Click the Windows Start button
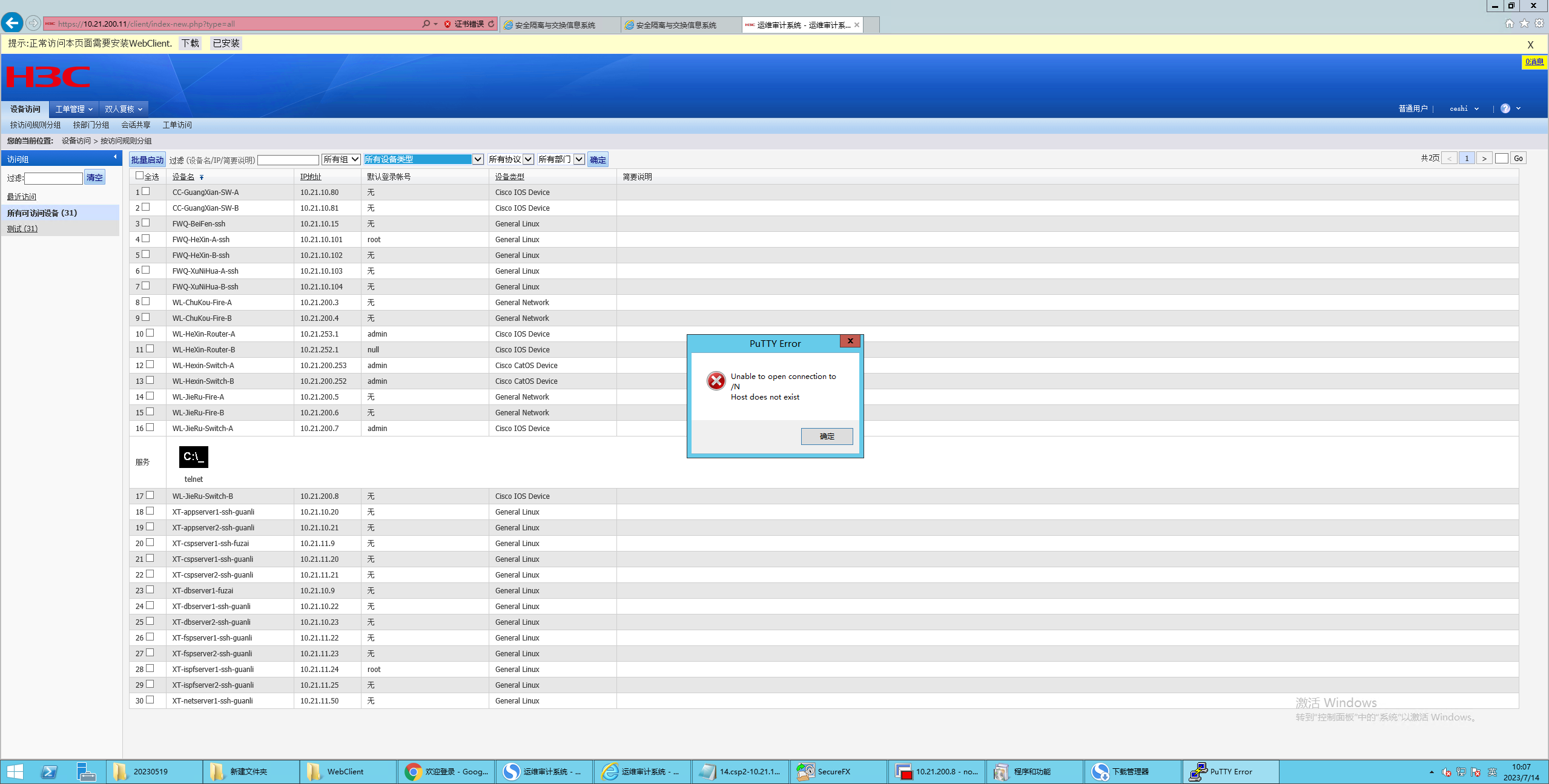 (x=15, y=771)
